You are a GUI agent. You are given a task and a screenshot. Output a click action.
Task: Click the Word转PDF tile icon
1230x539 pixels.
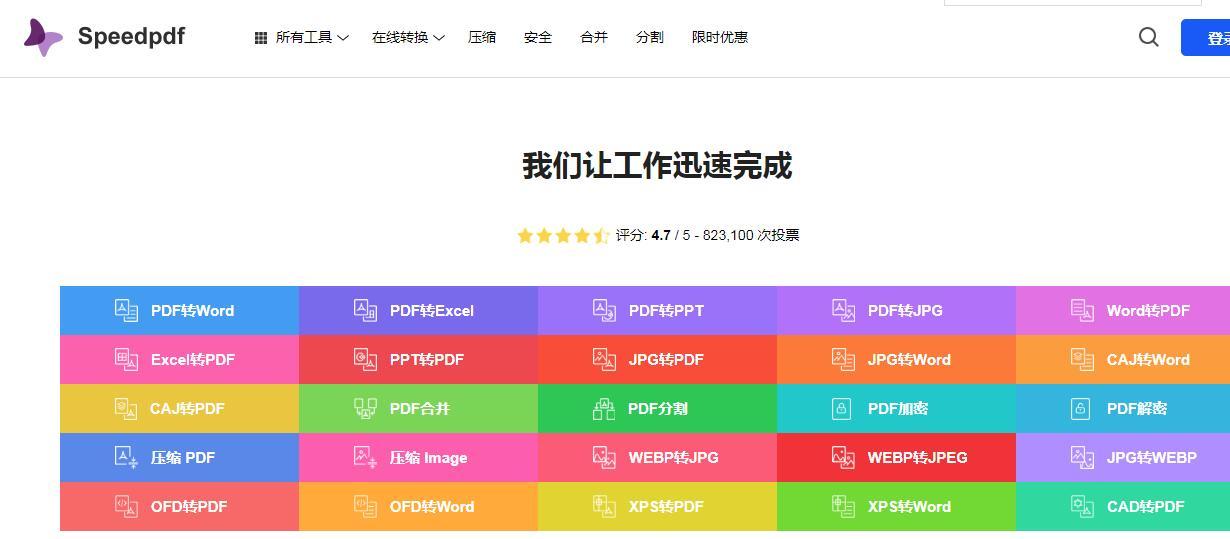1082,310
